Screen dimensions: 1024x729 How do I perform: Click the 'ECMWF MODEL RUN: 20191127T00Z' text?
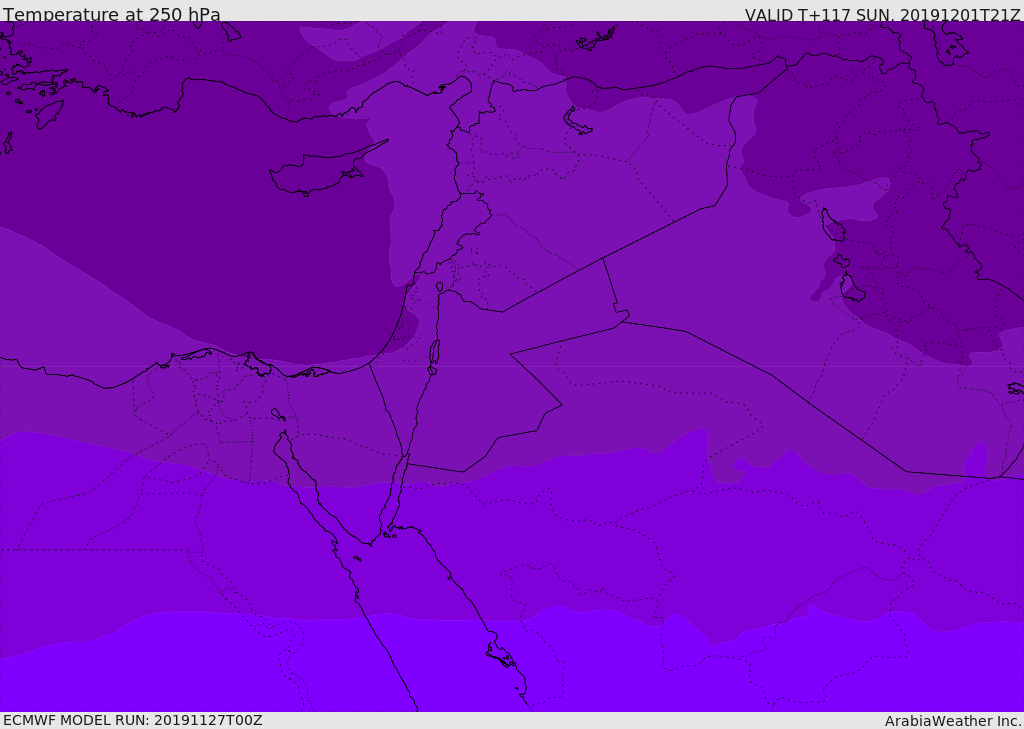pos(133,720)
